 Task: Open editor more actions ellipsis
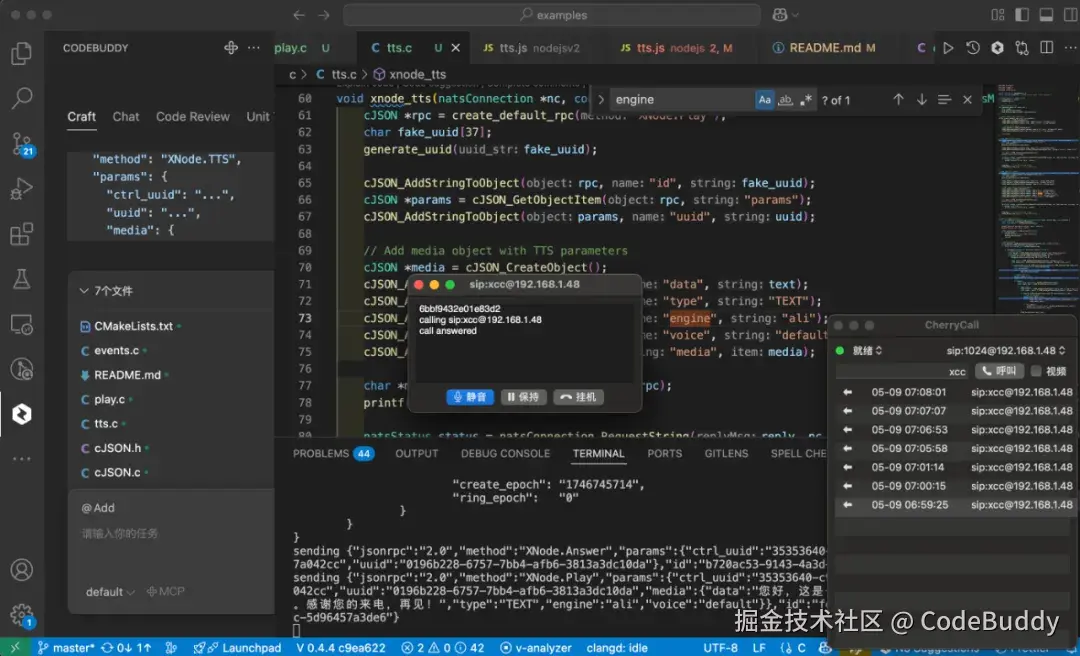coord(1070,48)
